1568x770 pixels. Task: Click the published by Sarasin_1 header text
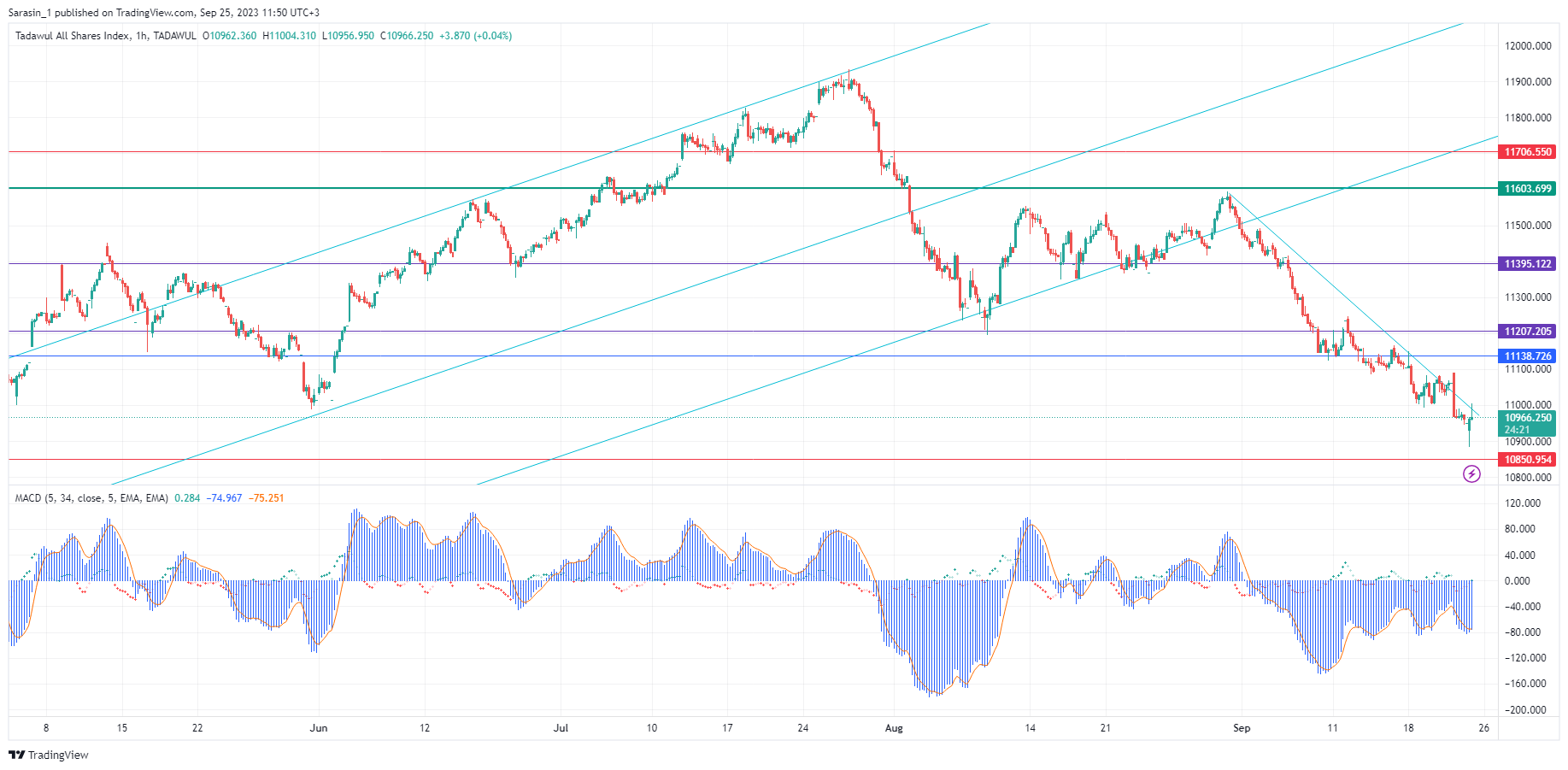(x=164, y=13)
